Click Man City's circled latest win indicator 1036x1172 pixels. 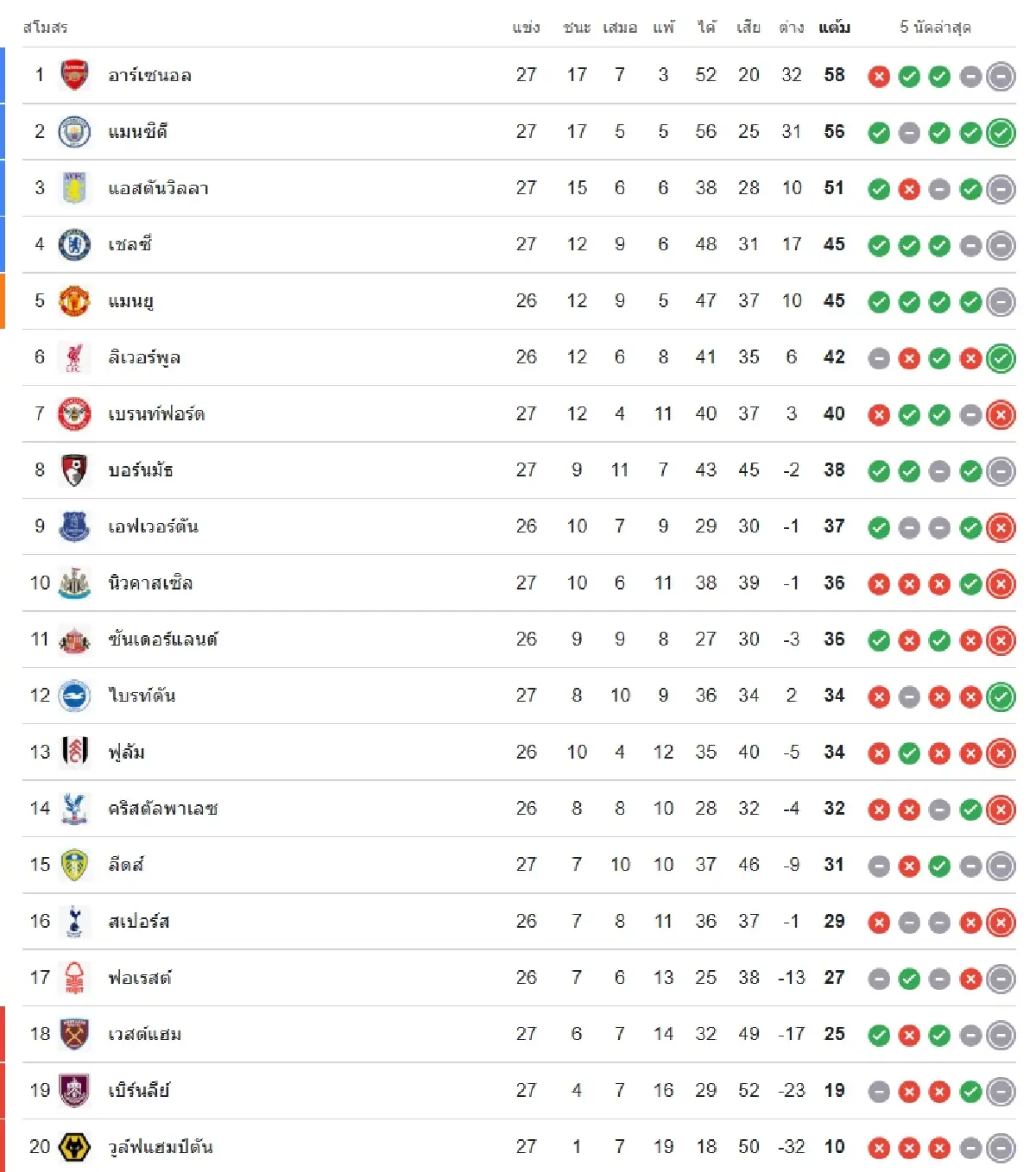point(1001,133)
